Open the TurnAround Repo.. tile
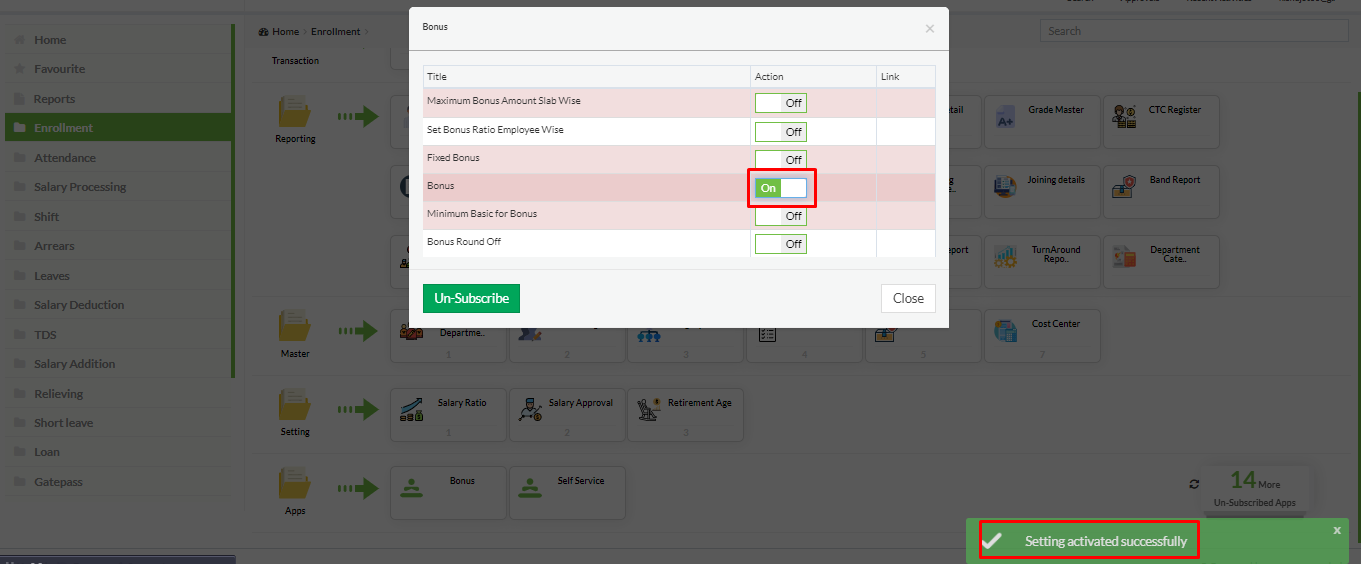 click(x=1042, y=262)
